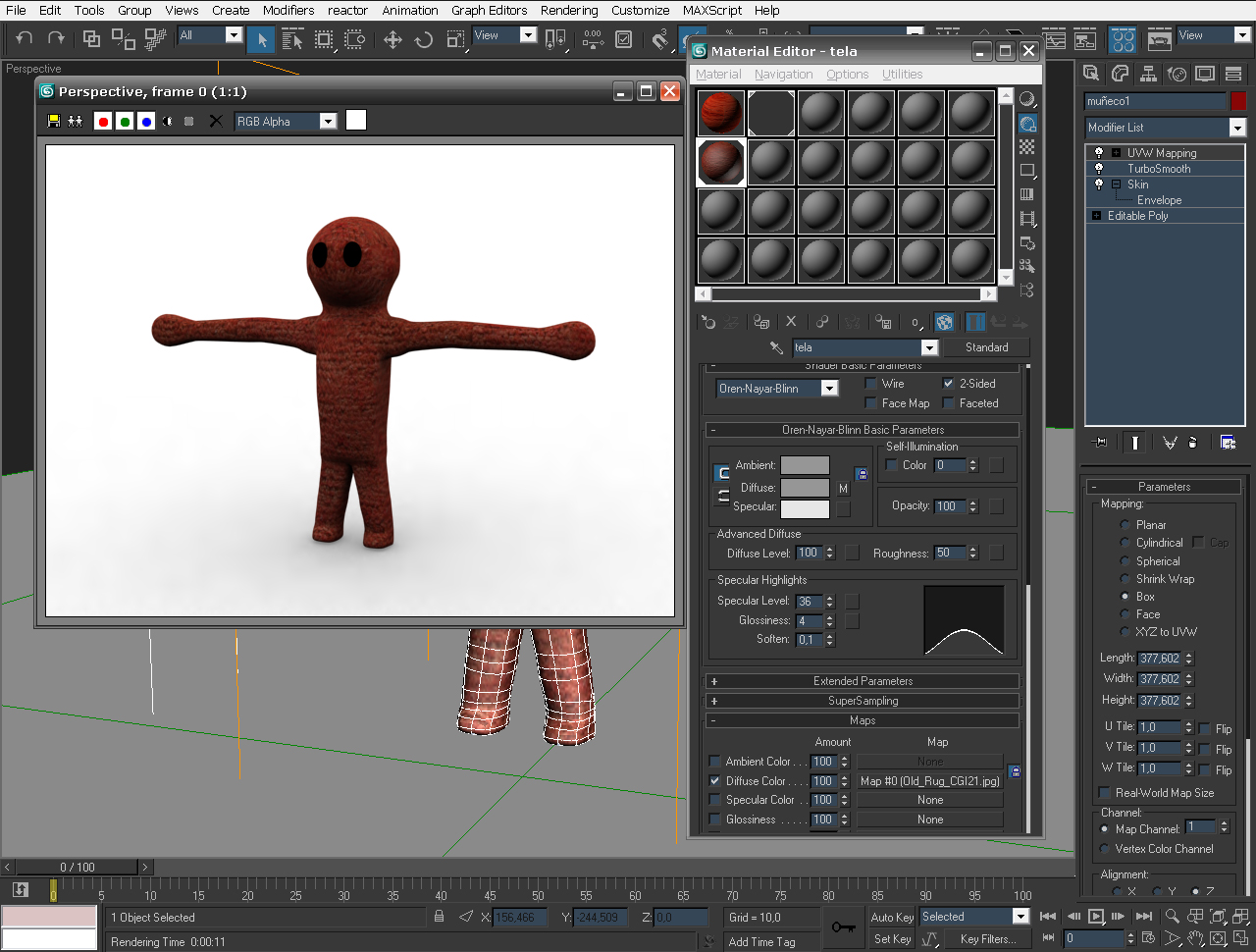1256x952 pixels.
Task: Open the Utilities menu in Material Editor
Action: [902, 75]
